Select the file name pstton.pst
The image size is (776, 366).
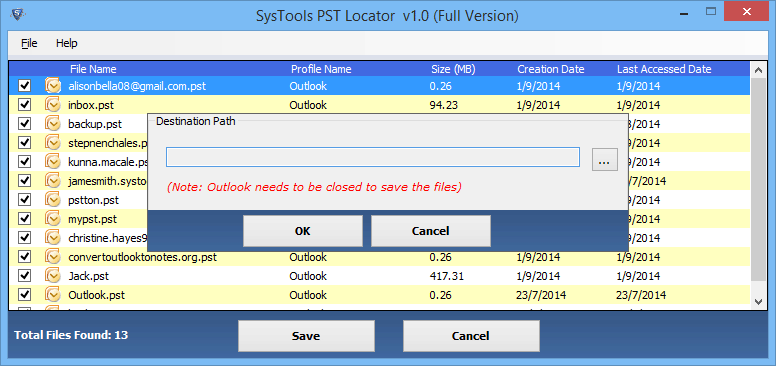pos(94,200)
